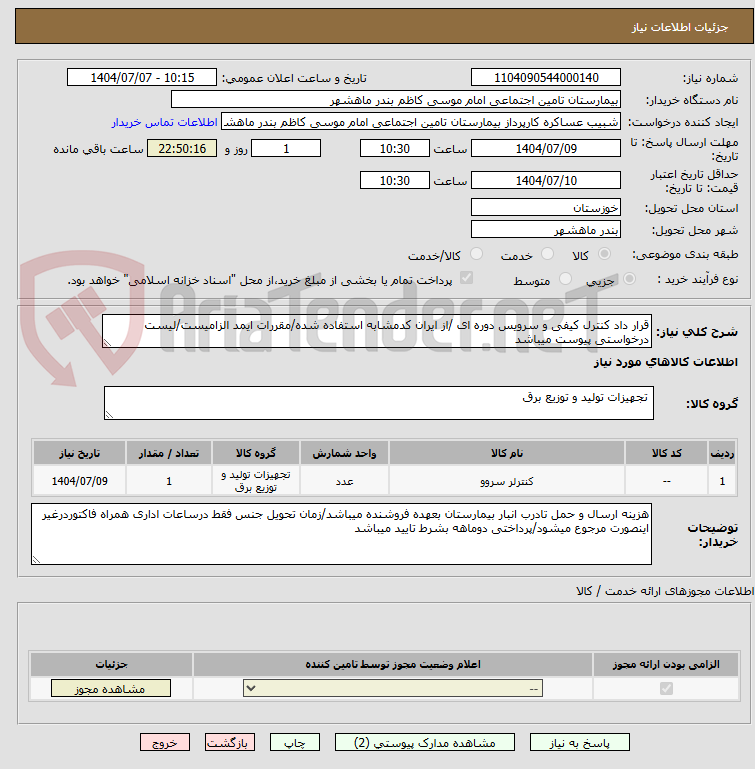
Task: Click the price validity date 1404/07/10 field
Action: (546, 180)
